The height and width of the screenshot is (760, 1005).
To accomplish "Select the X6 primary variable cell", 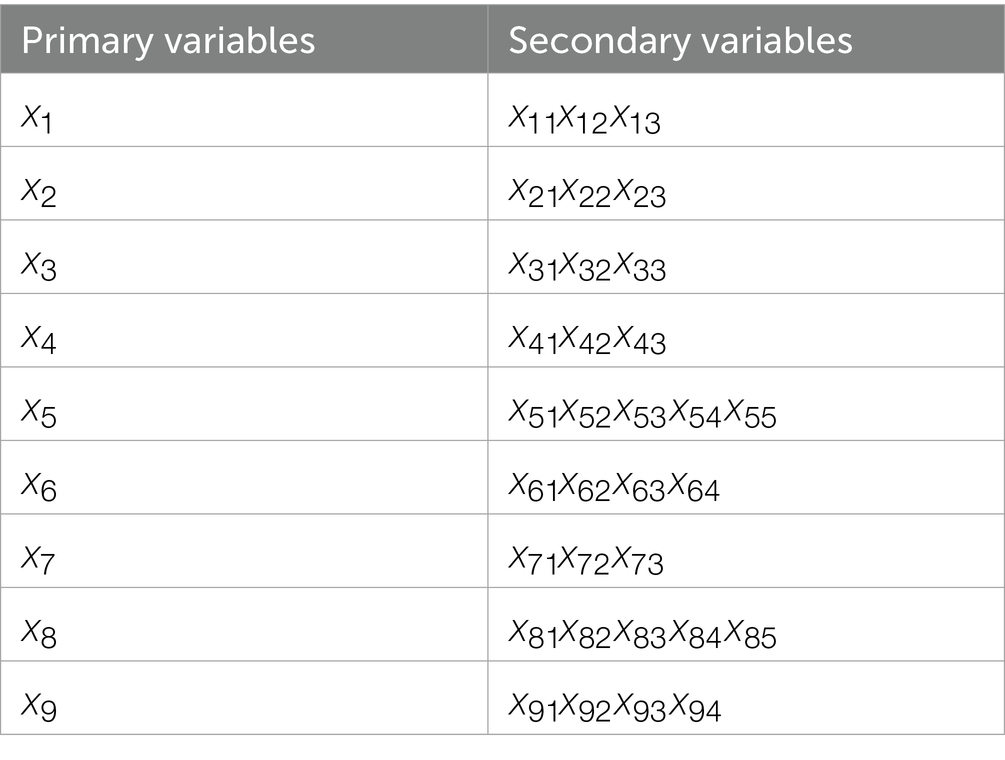I will 40,487.
